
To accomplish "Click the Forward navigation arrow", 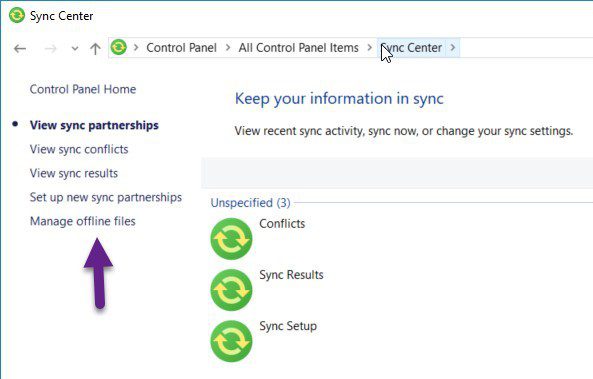I will pos(50,48).
